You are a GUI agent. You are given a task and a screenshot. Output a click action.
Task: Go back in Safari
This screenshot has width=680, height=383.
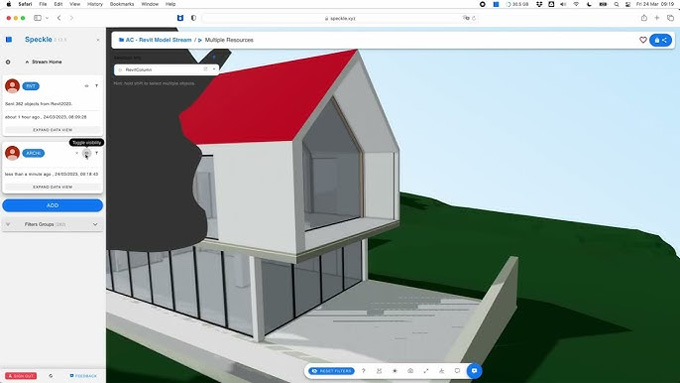(59, 18)
